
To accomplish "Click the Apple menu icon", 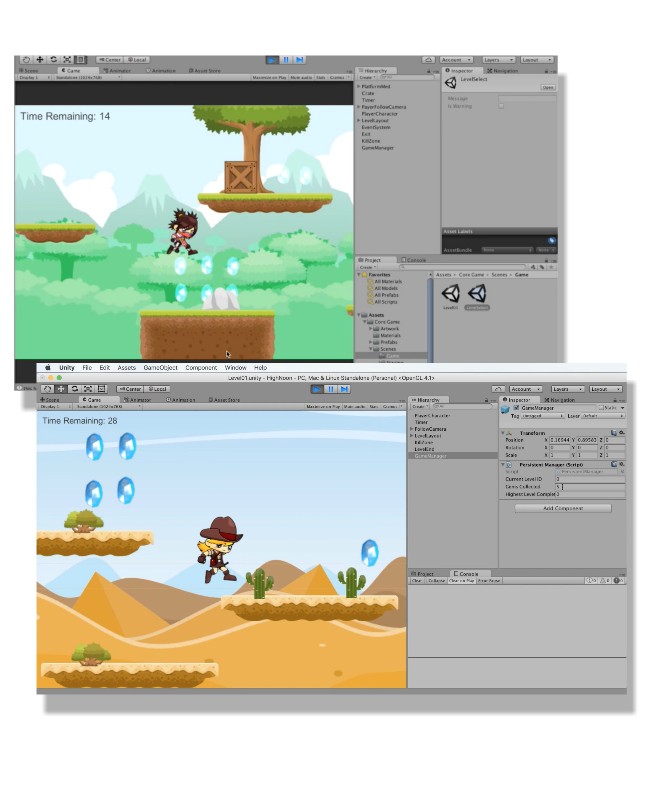I will pyautogui.click(x=46, y=368).
